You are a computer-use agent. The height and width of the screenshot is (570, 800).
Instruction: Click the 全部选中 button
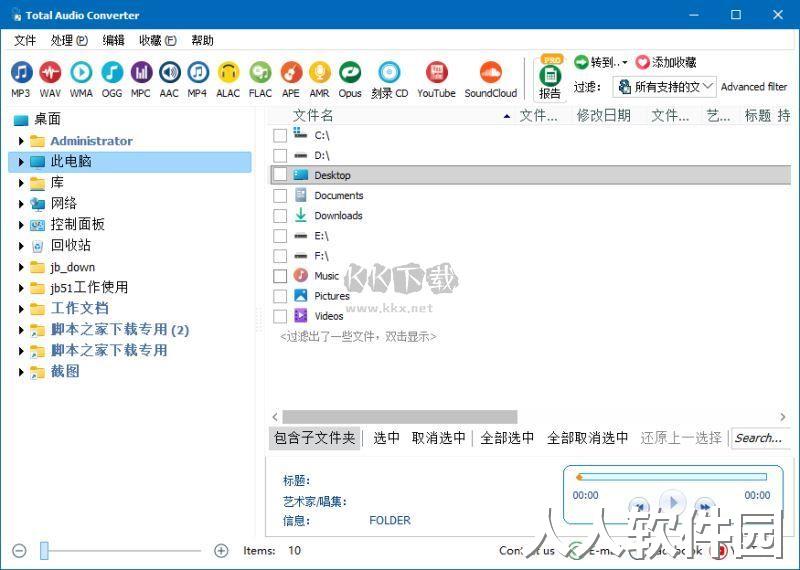pos(507,438)
